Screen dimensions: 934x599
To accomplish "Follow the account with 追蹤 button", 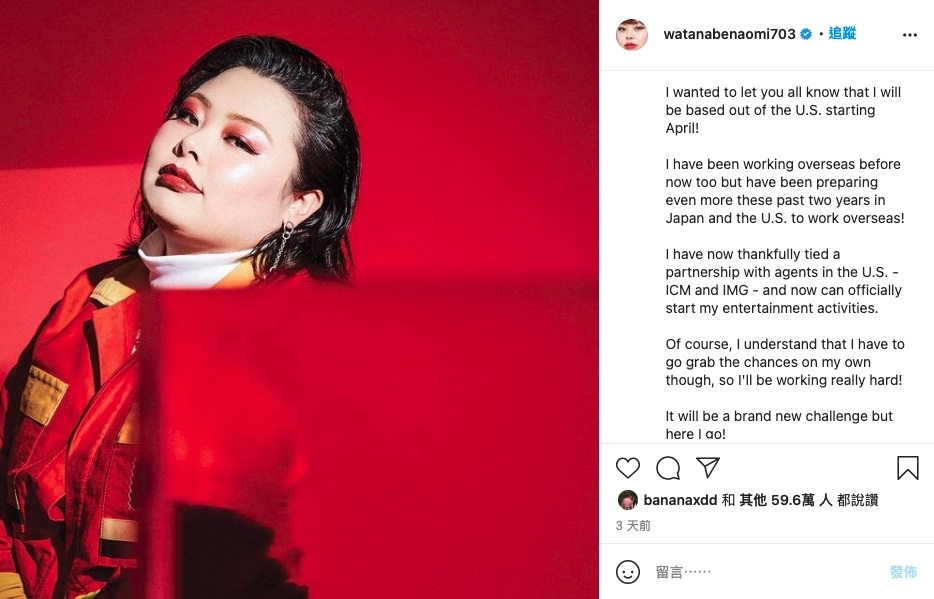I will point(842,34).
